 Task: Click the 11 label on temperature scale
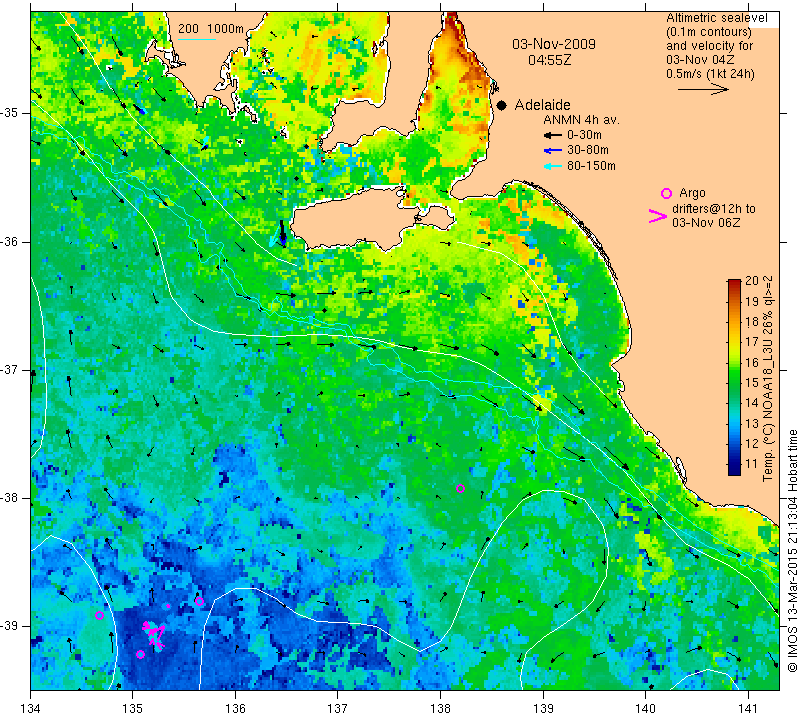click(752, 464)
